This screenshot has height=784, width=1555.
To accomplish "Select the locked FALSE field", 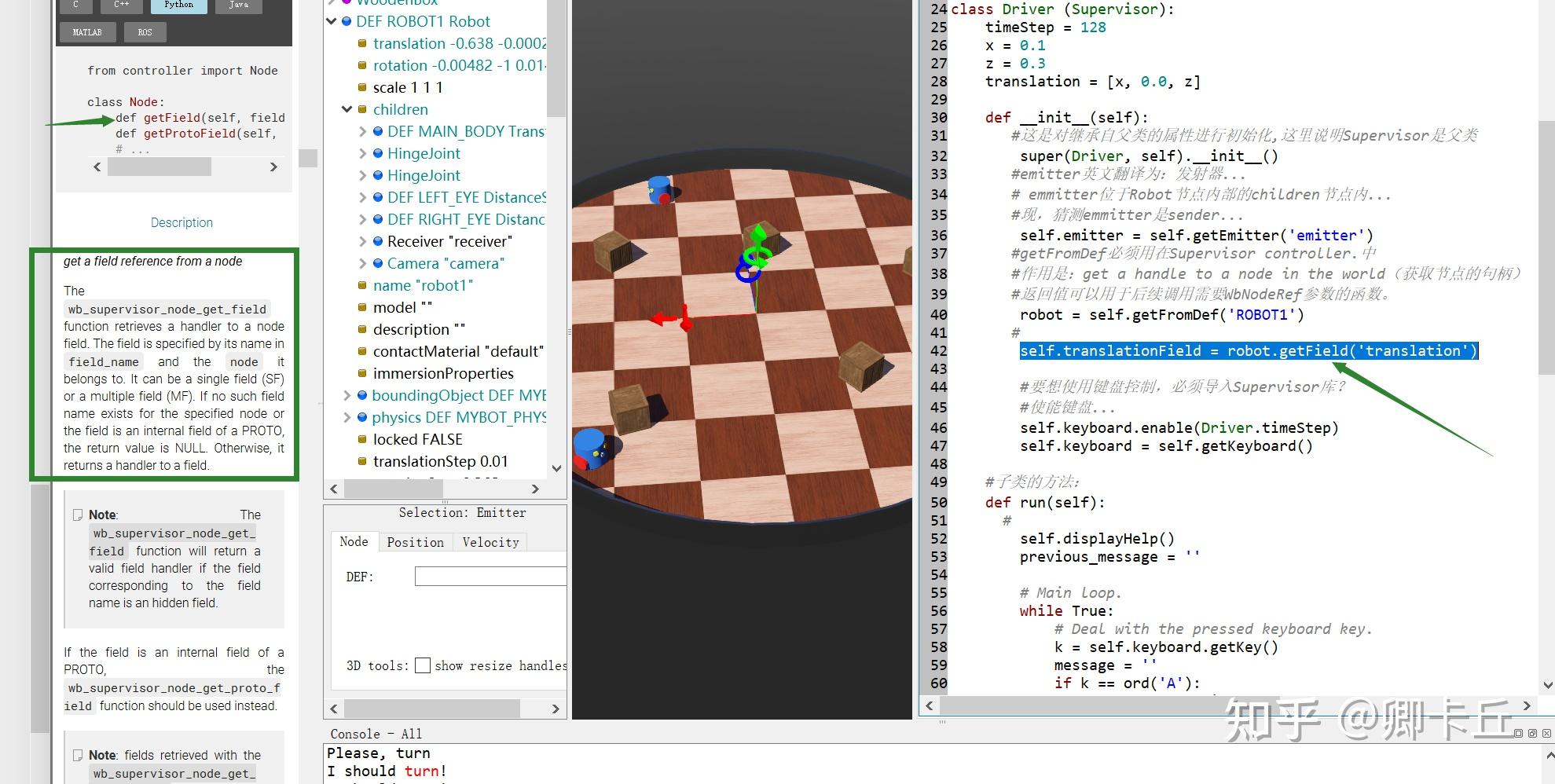I will (x=417, y=439).
